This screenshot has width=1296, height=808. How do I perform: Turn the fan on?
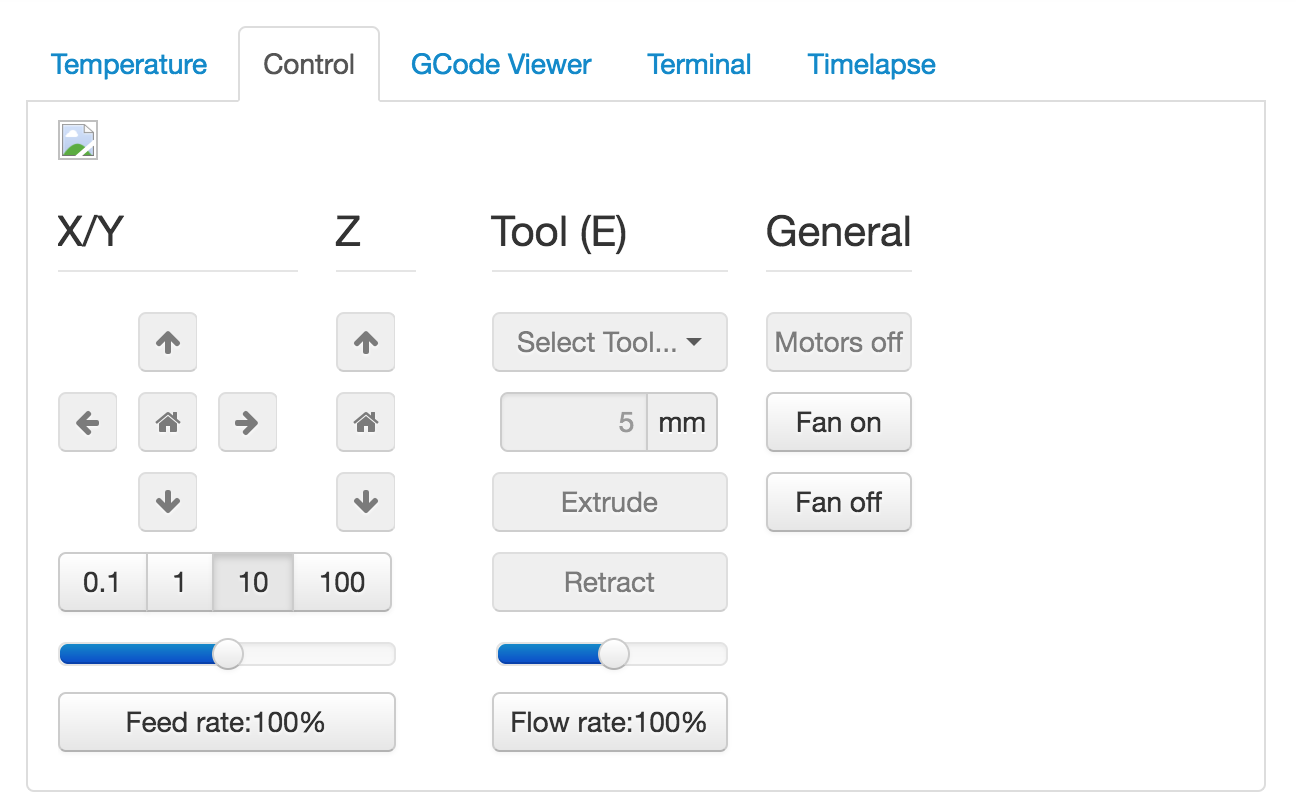[838, 422]
